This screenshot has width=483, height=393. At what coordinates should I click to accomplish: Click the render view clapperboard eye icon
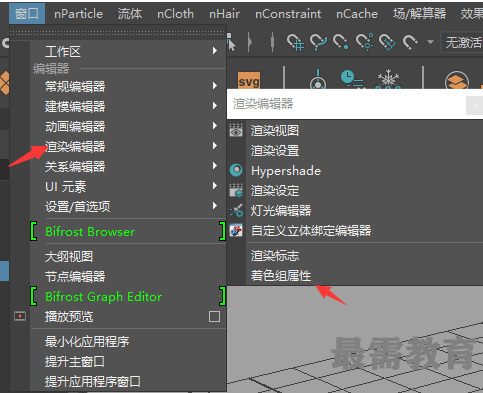point(236,130)
